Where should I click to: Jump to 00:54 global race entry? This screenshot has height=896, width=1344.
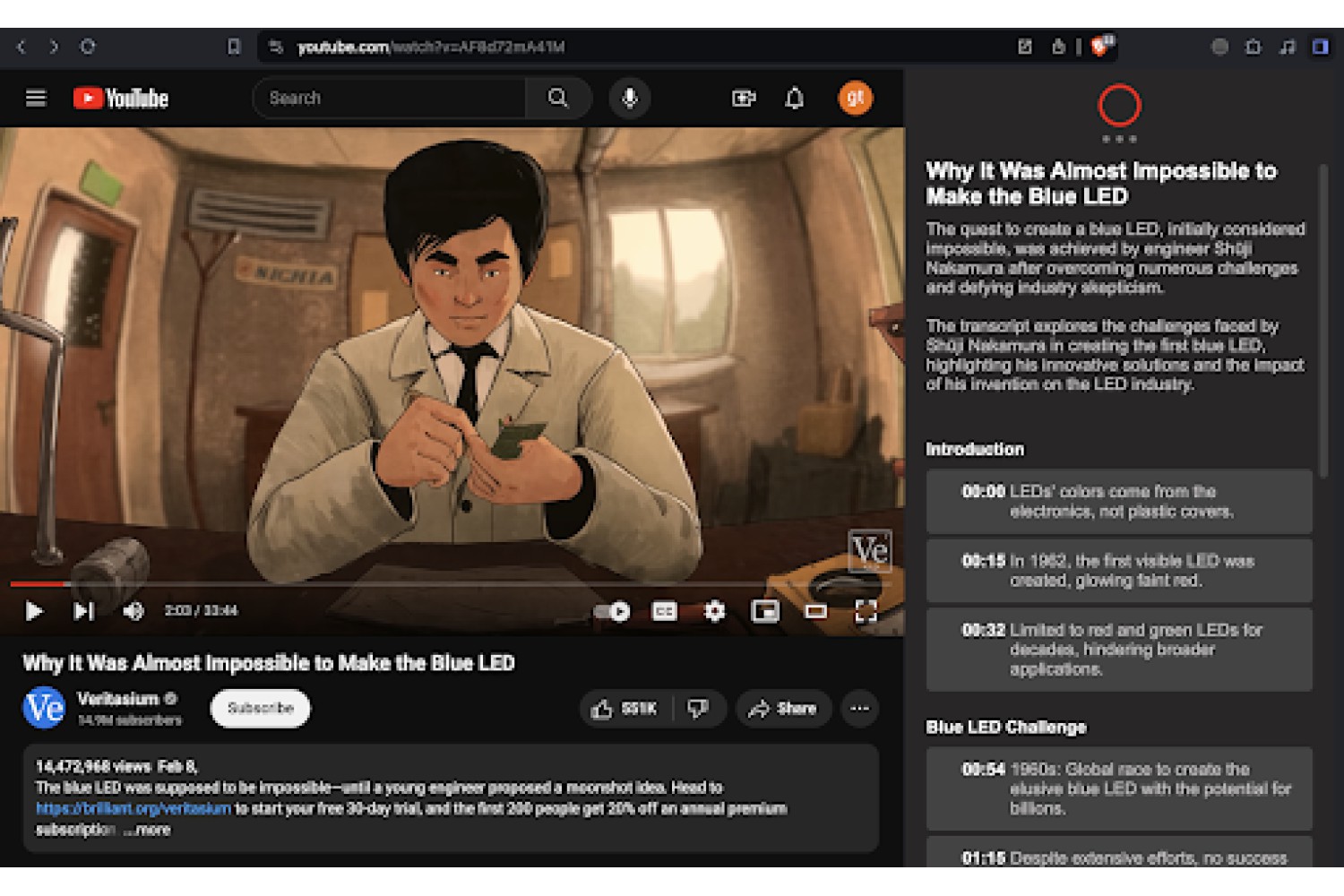1119,788
